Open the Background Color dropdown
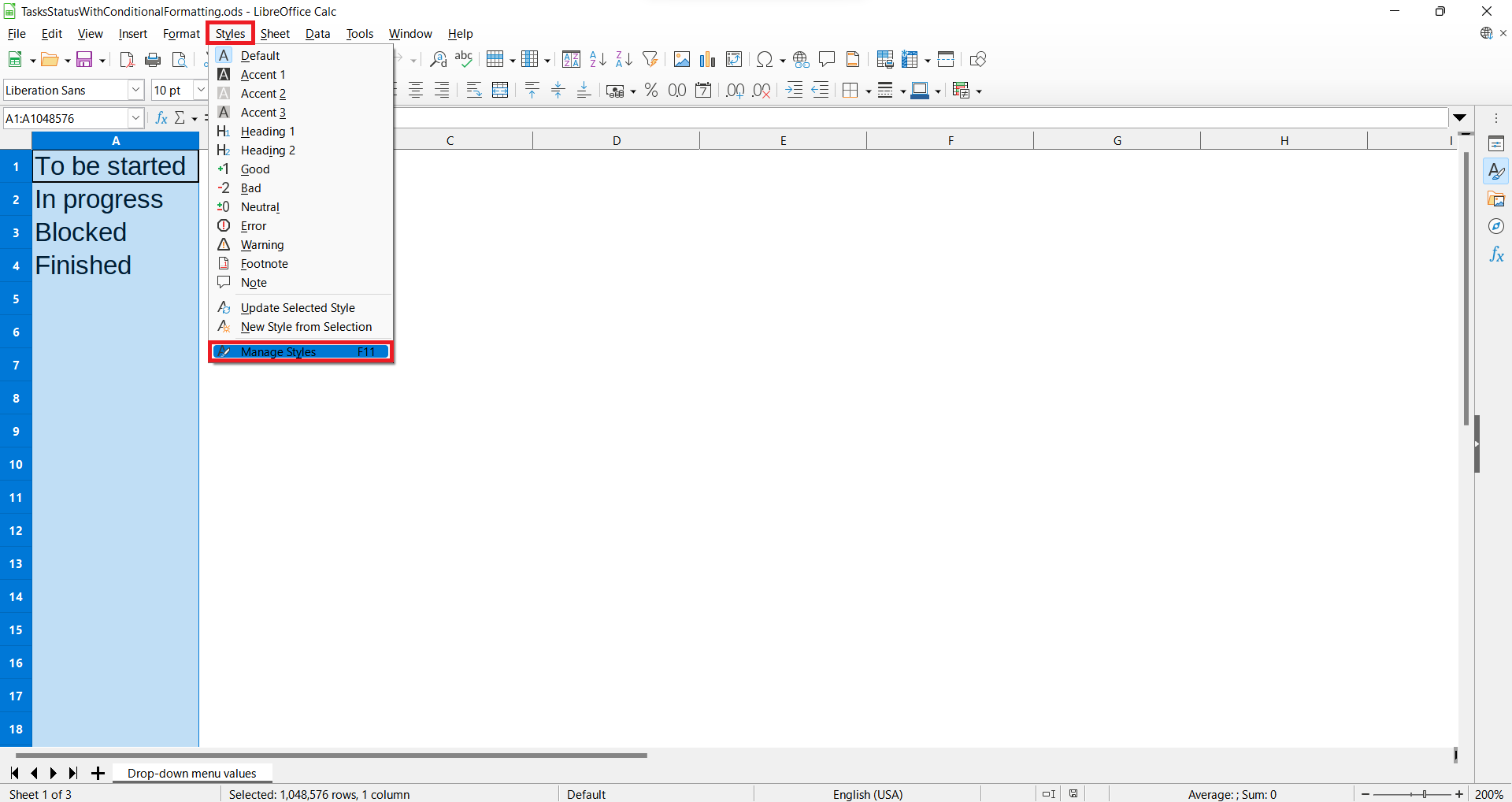Viewport: 1512px width, 802px height. (936, 90)
